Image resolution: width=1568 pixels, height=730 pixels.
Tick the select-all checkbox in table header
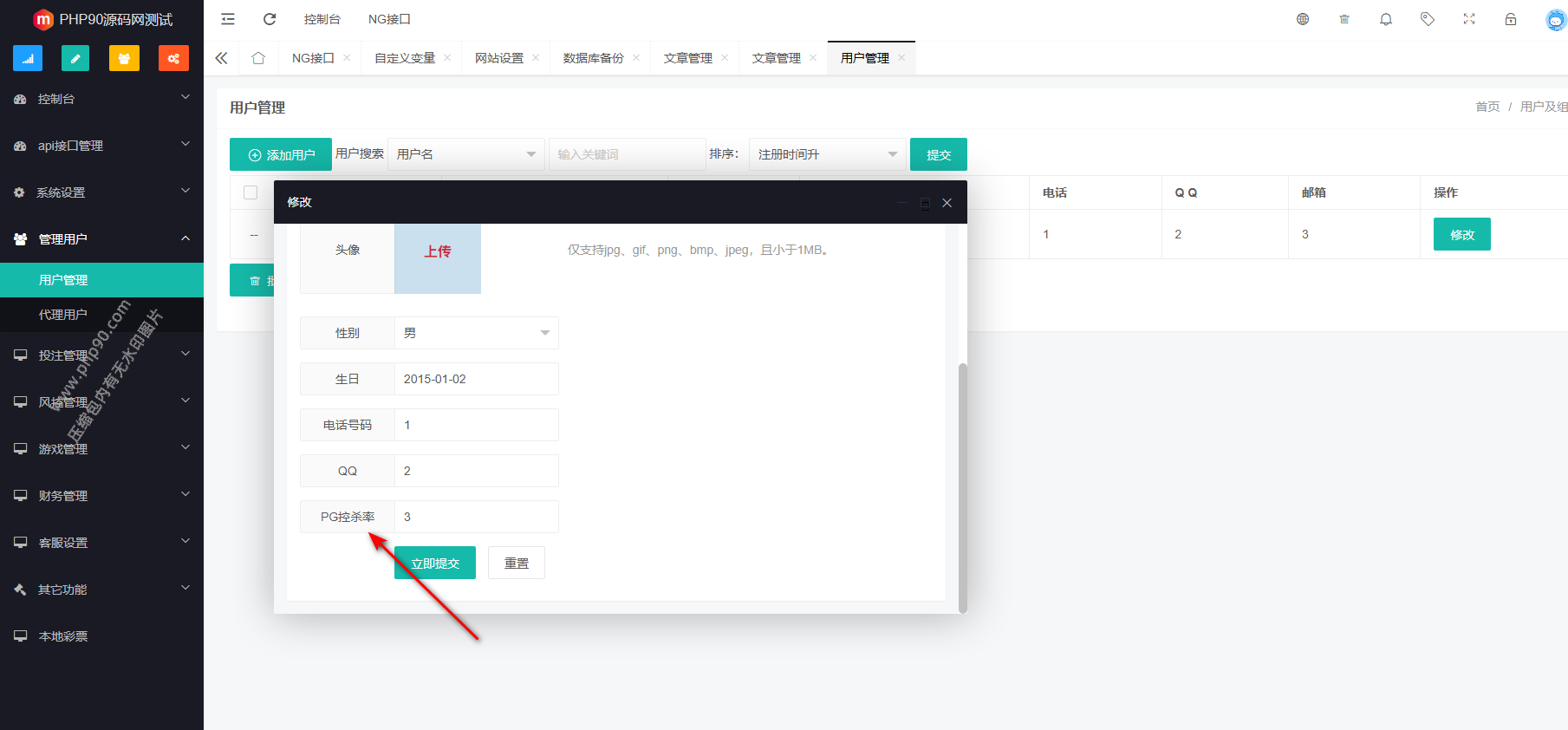[250, 192]
